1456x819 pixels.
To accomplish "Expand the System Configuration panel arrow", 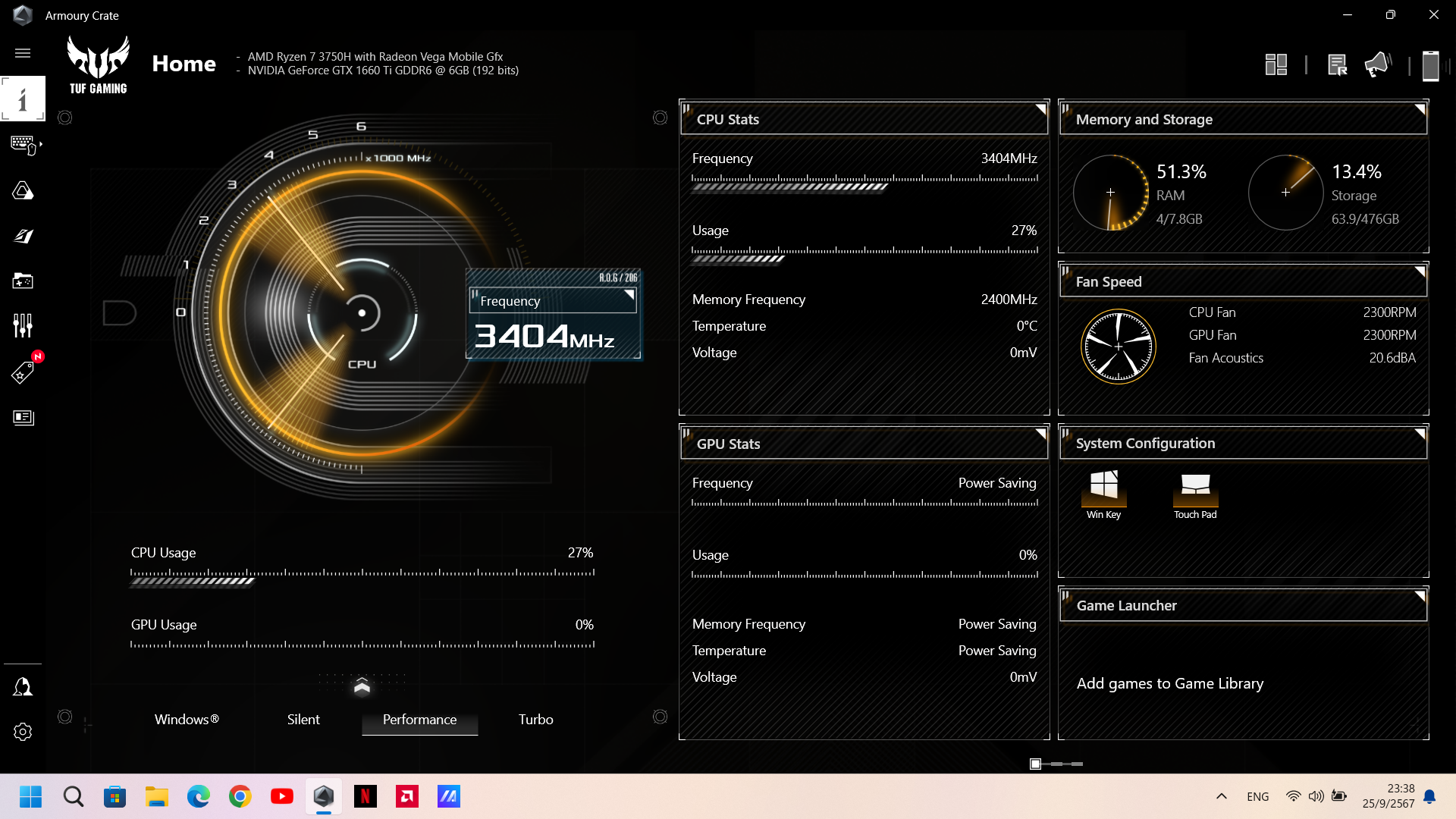I will coord(1420,434).
